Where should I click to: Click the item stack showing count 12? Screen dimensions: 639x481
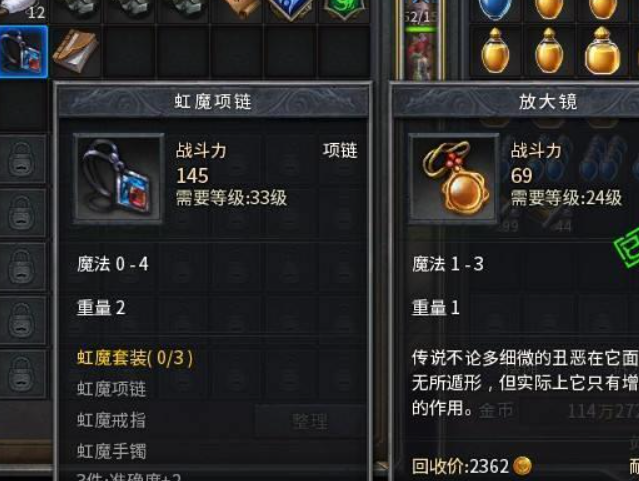[x=24, y=9]
